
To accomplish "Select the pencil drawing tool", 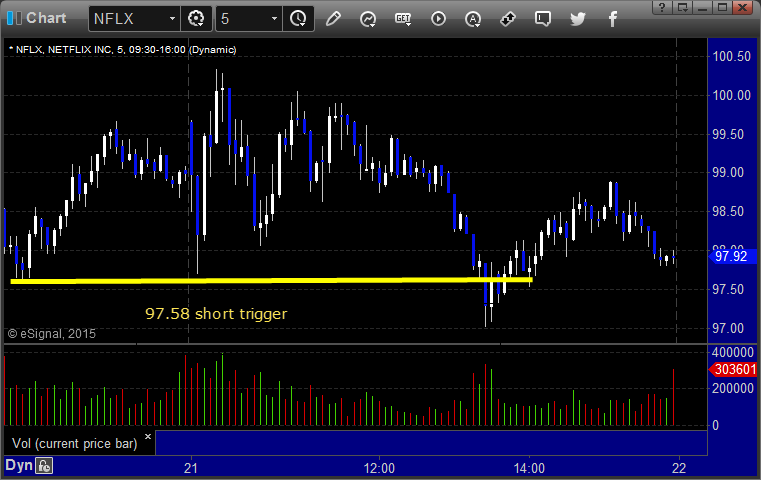I will click(x=333, y=19).
